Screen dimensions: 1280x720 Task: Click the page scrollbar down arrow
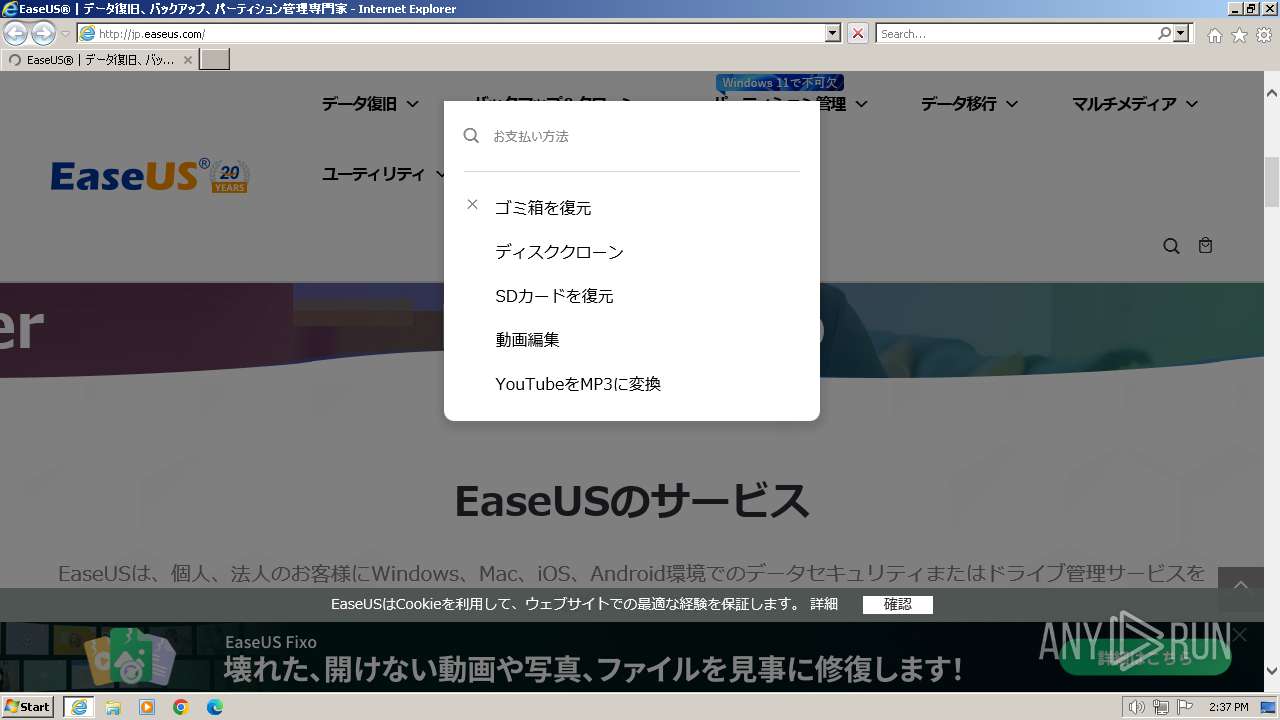[x=1272, y=671]
